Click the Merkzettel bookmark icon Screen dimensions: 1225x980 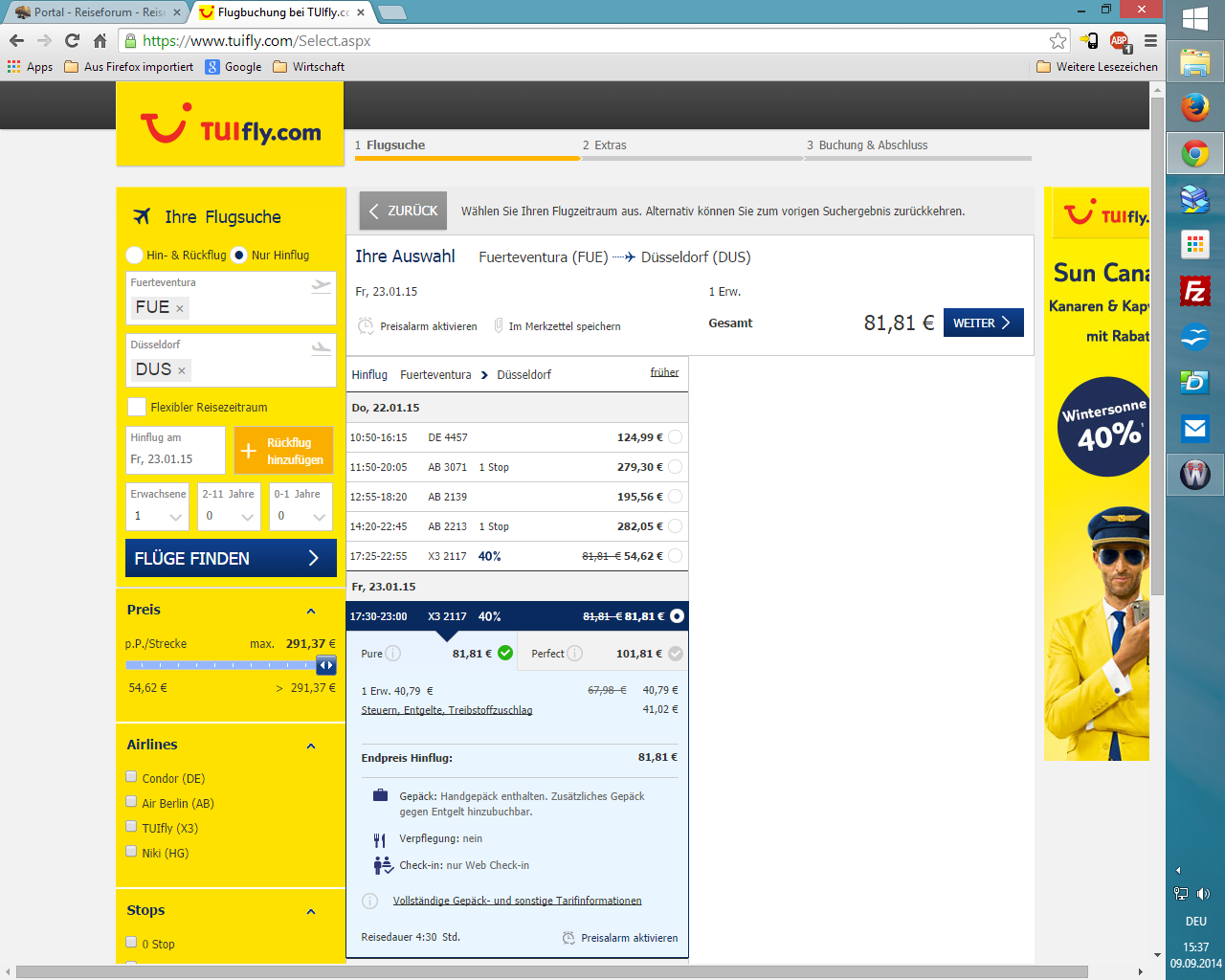click(x=499, y=325)
